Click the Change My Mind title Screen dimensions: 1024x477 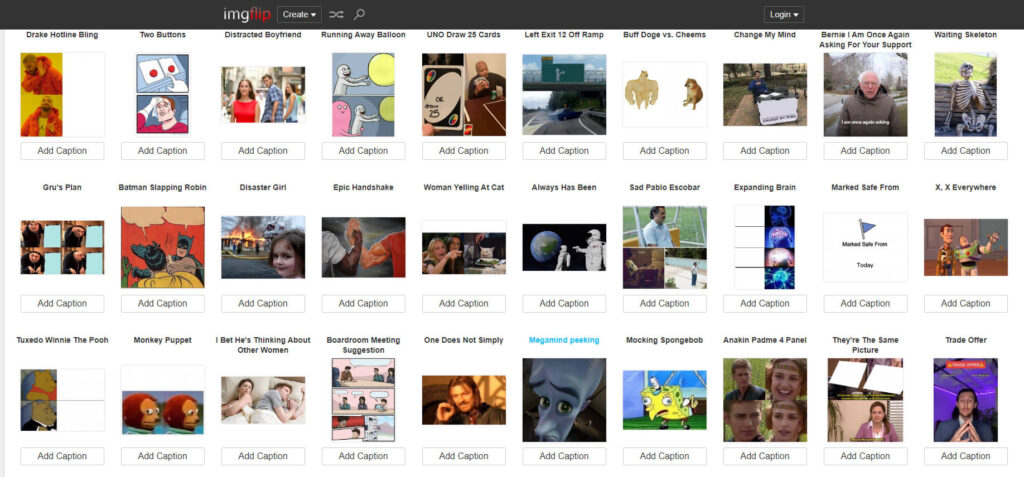tap(765, 35)
